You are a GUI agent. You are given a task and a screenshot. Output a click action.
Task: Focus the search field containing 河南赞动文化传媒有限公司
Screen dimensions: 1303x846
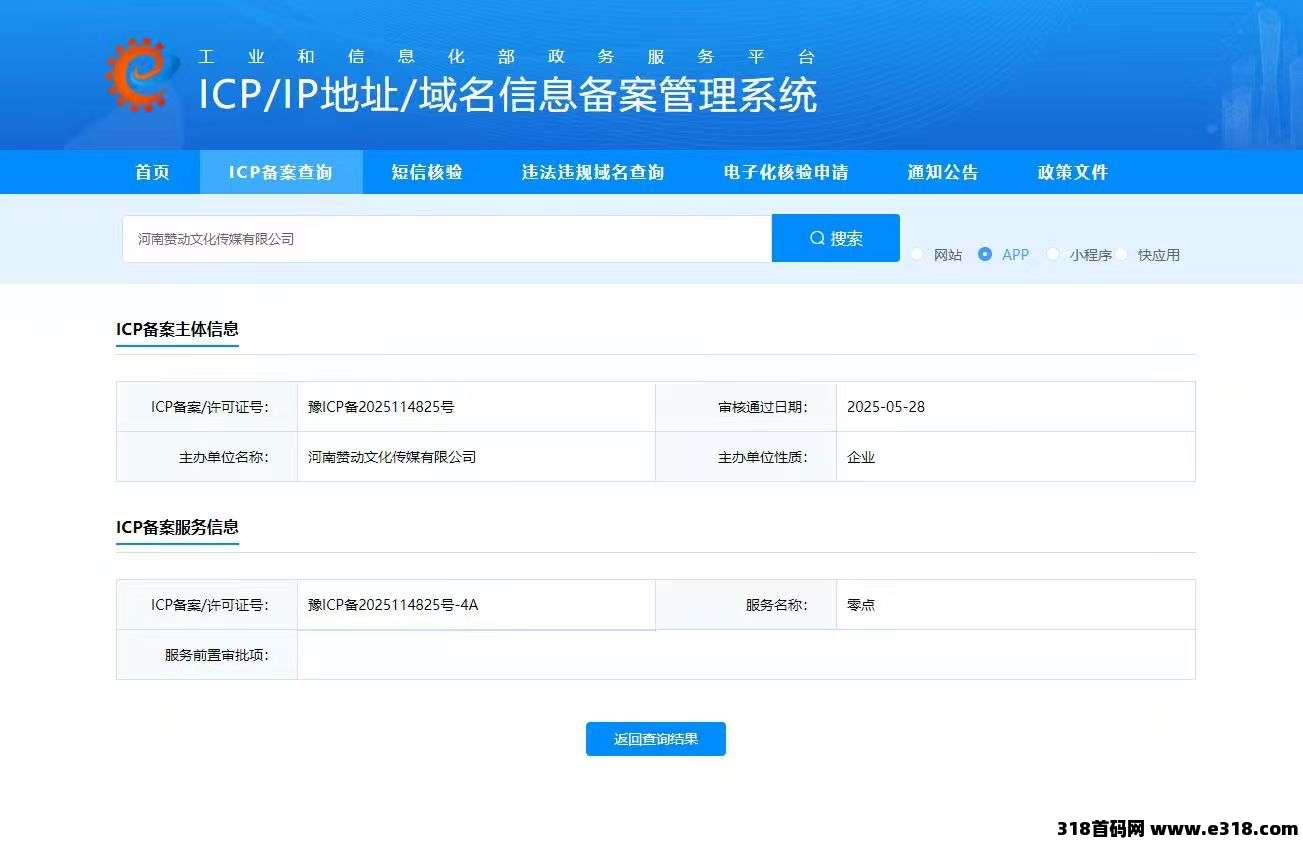coord(447,239)
